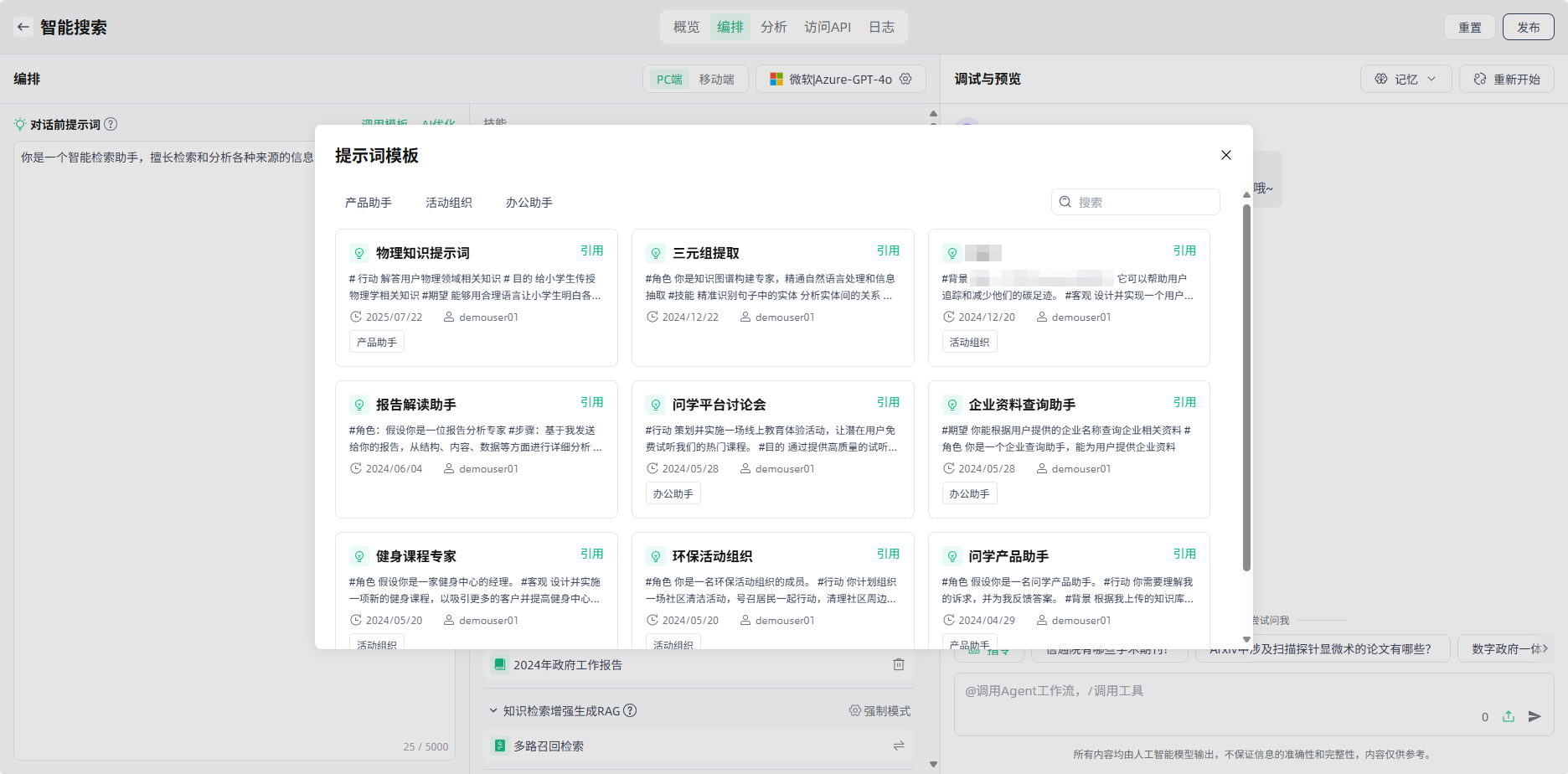This screenshot has height=774, width=1568.
Task: Filter templates by 活动组织 category
Action: [x=449, y=202]
